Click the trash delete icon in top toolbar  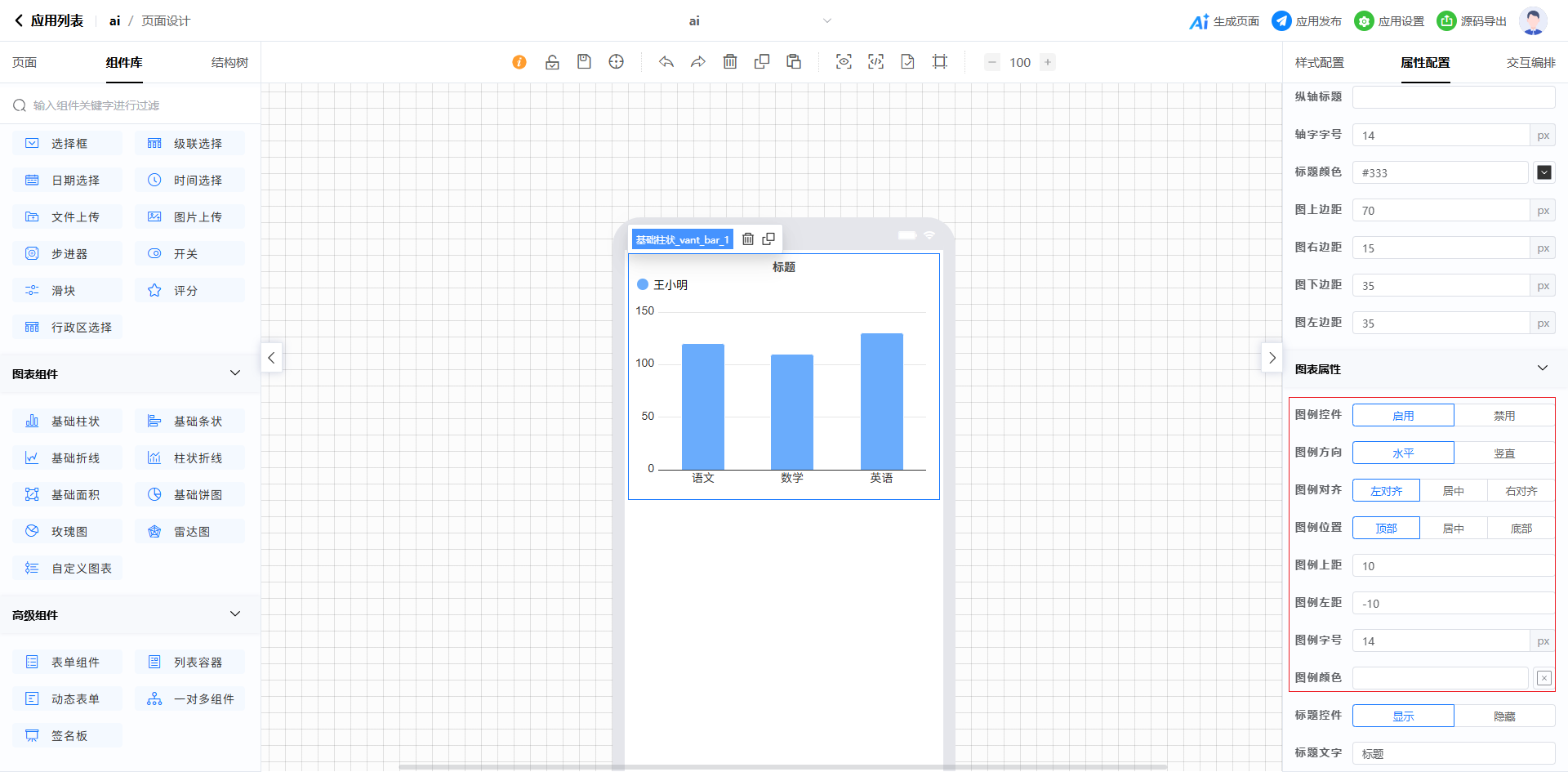(x=730, y=62)
